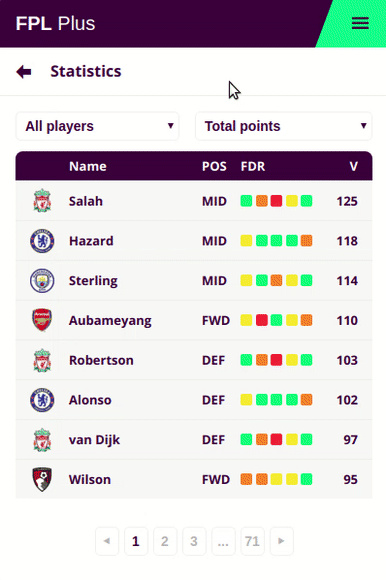Click the previous page arrow
The width and height of the screenshot is (386, 580).
tap(107, 541)
